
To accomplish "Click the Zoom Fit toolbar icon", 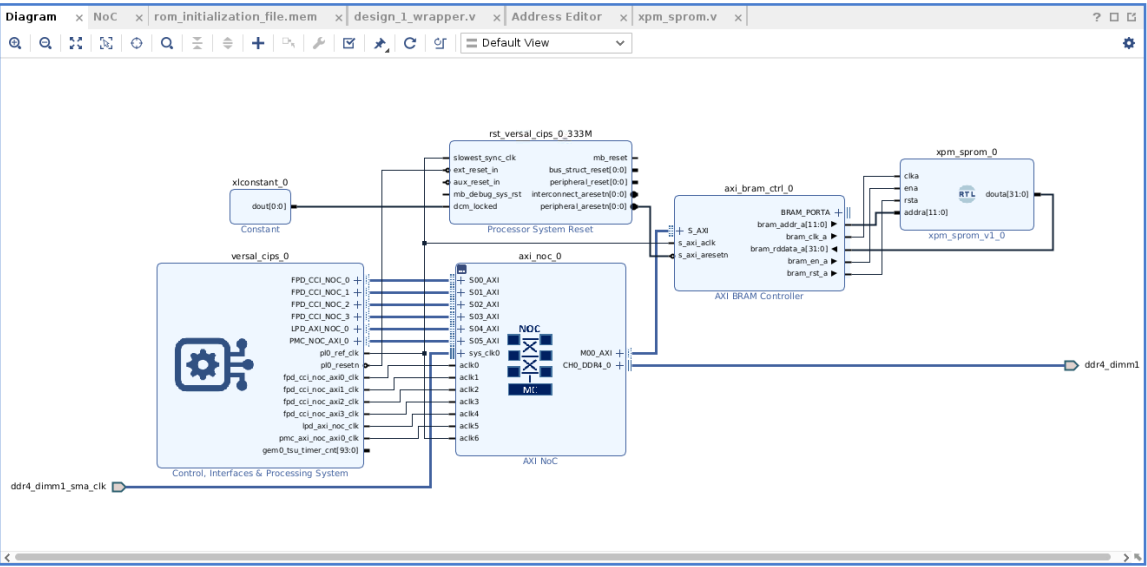I will point(76,44).
